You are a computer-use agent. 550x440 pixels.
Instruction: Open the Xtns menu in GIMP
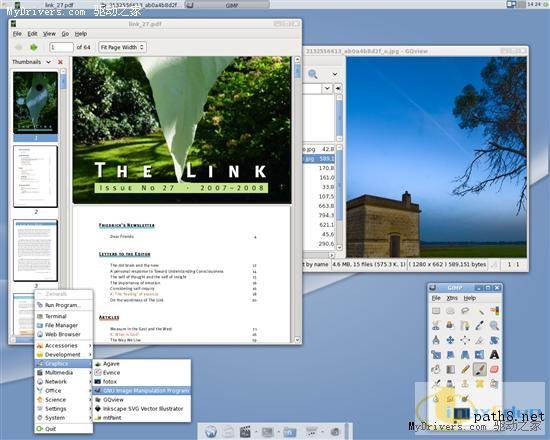coord(452,298)
